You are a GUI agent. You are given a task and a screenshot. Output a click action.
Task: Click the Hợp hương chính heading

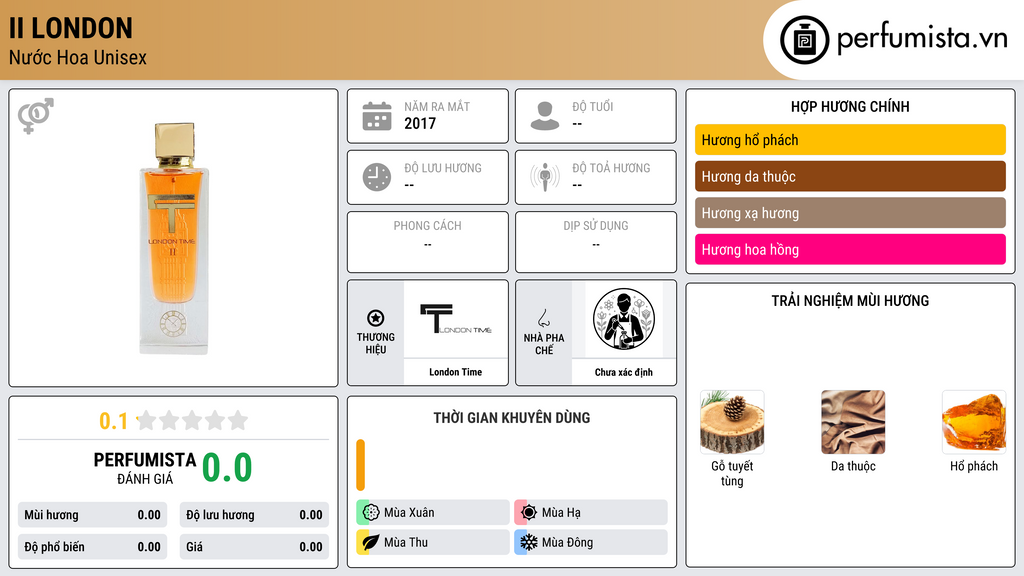(x=850, y=106)
